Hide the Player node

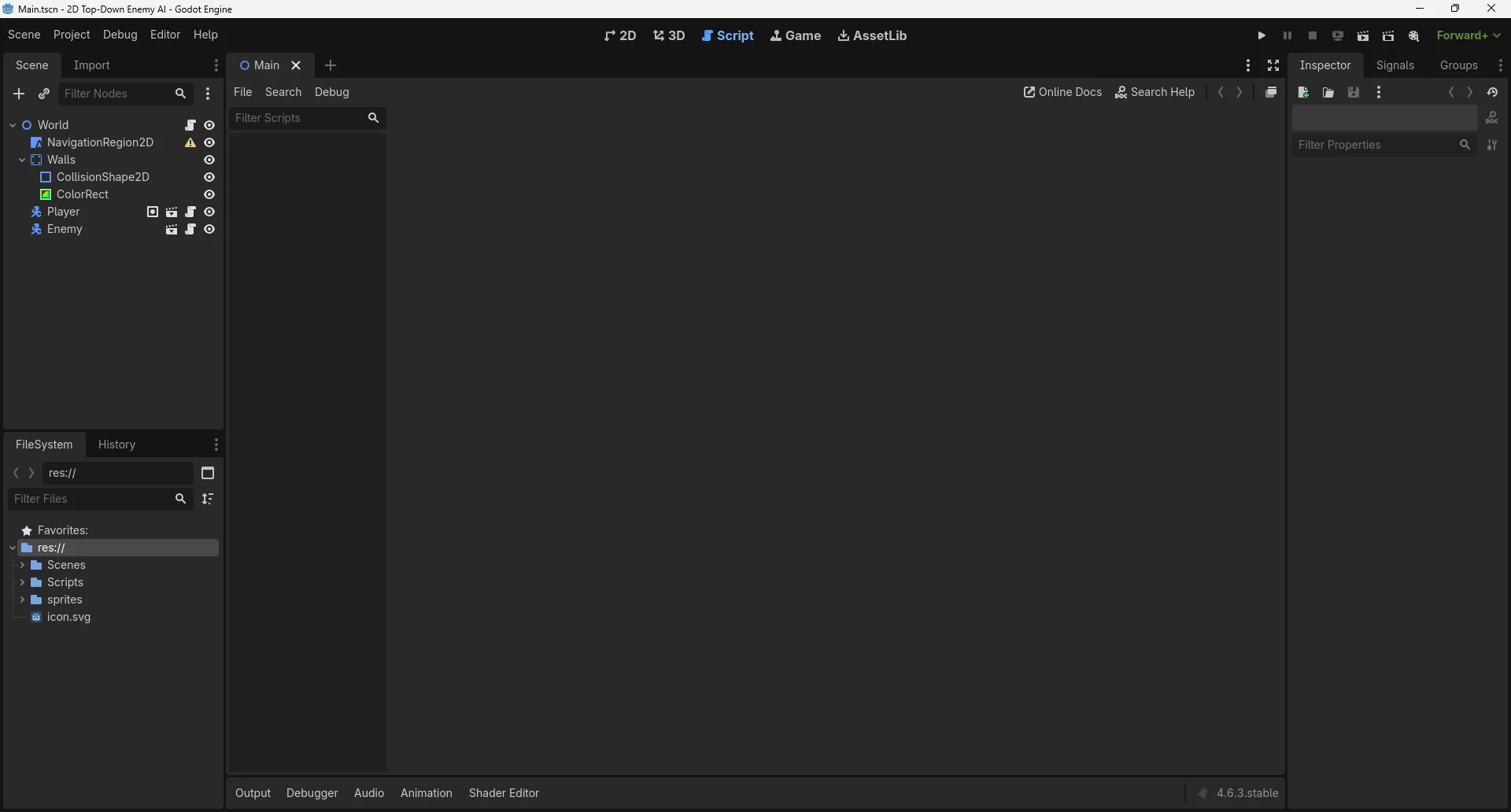click(x=209, y=212)
